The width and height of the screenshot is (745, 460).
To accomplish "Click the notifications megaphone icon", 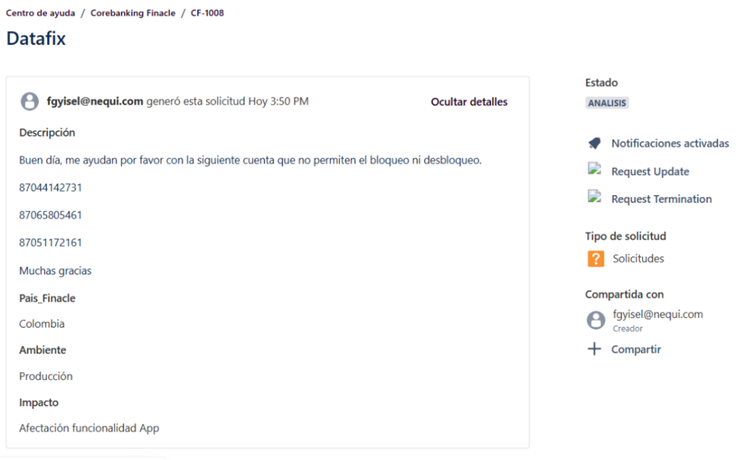I will (x=595, y=143).
